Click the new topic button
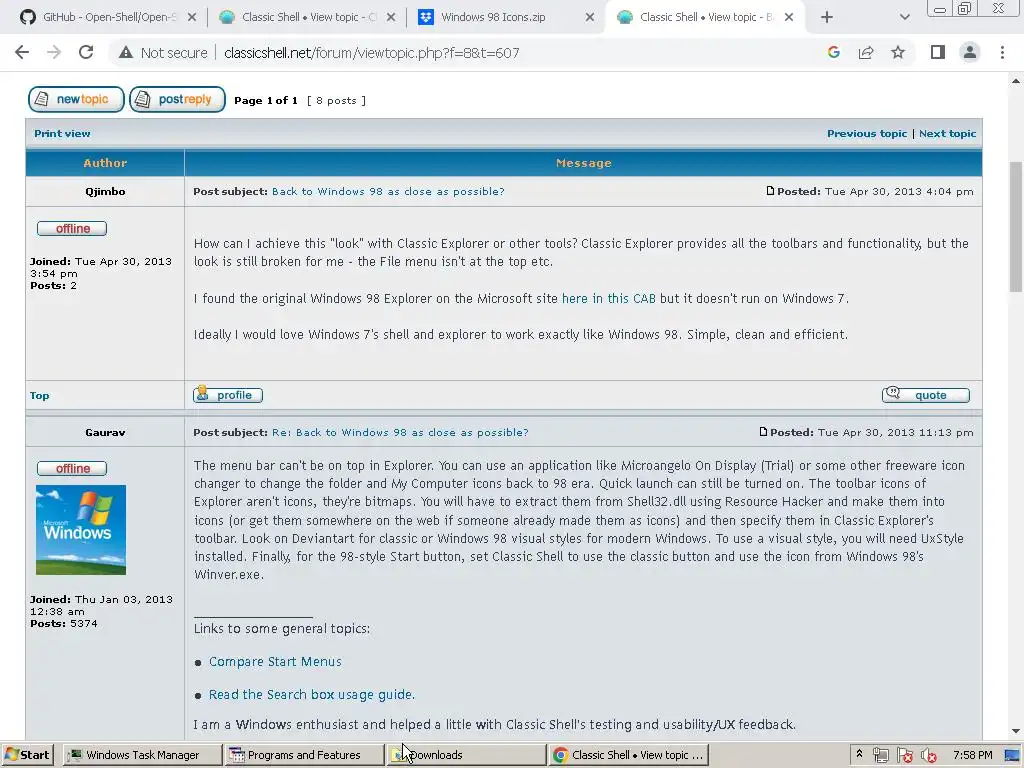This screenshot has width=1024, height=768. (76, 99)
